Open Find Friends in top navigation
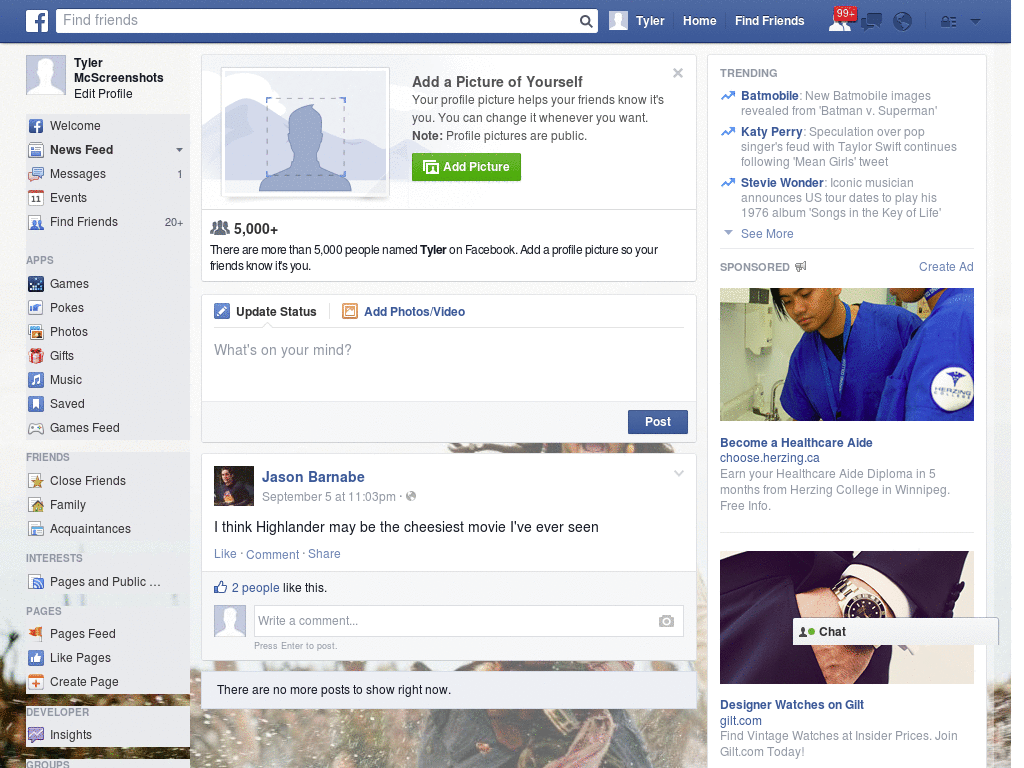 coord(769,21)
